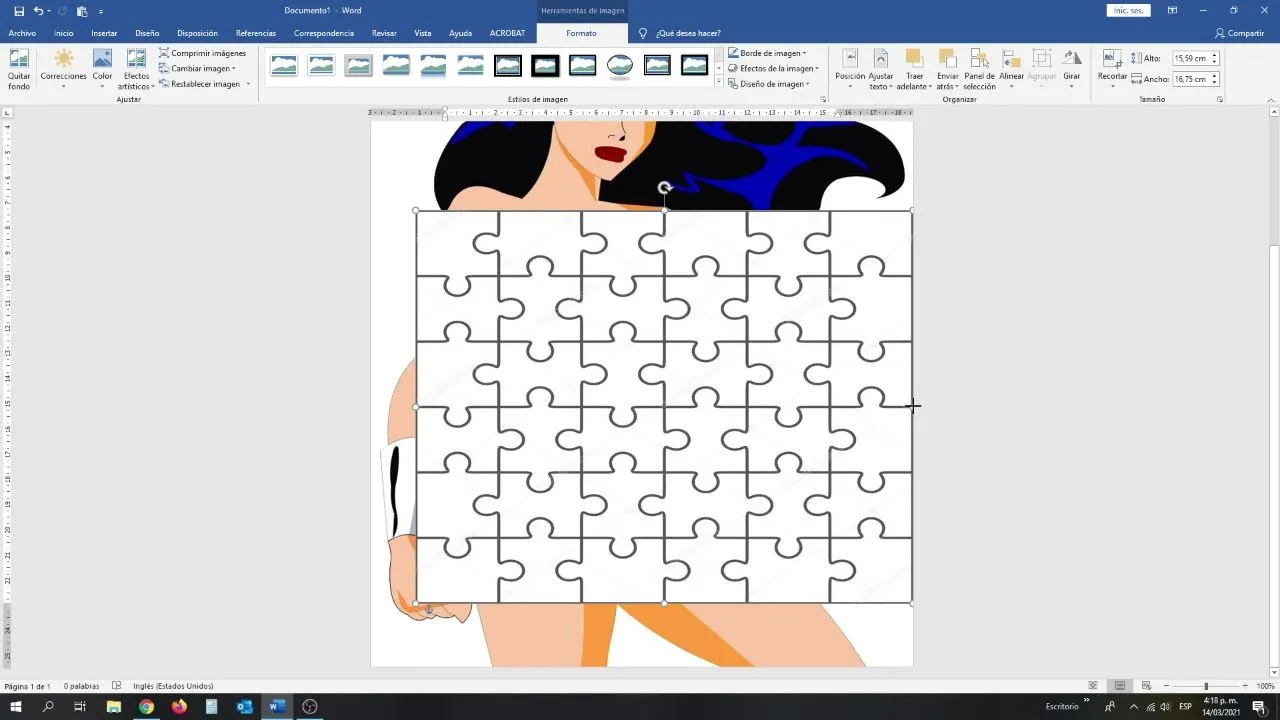1280x720 pixels.
Task: Switch to the Formato ribbon tab
Action: [x=581, y=32]
